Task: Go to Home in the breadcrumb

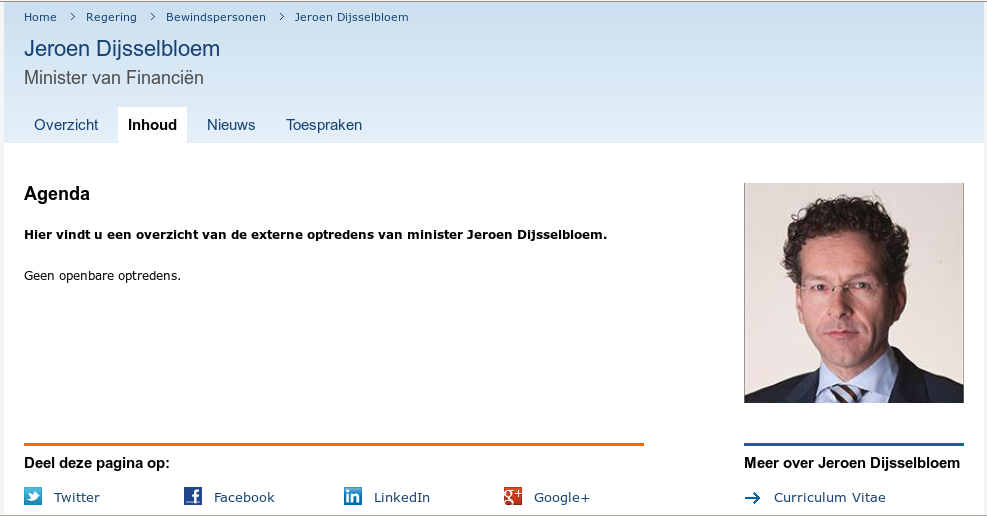Action: tap(40, 17)
